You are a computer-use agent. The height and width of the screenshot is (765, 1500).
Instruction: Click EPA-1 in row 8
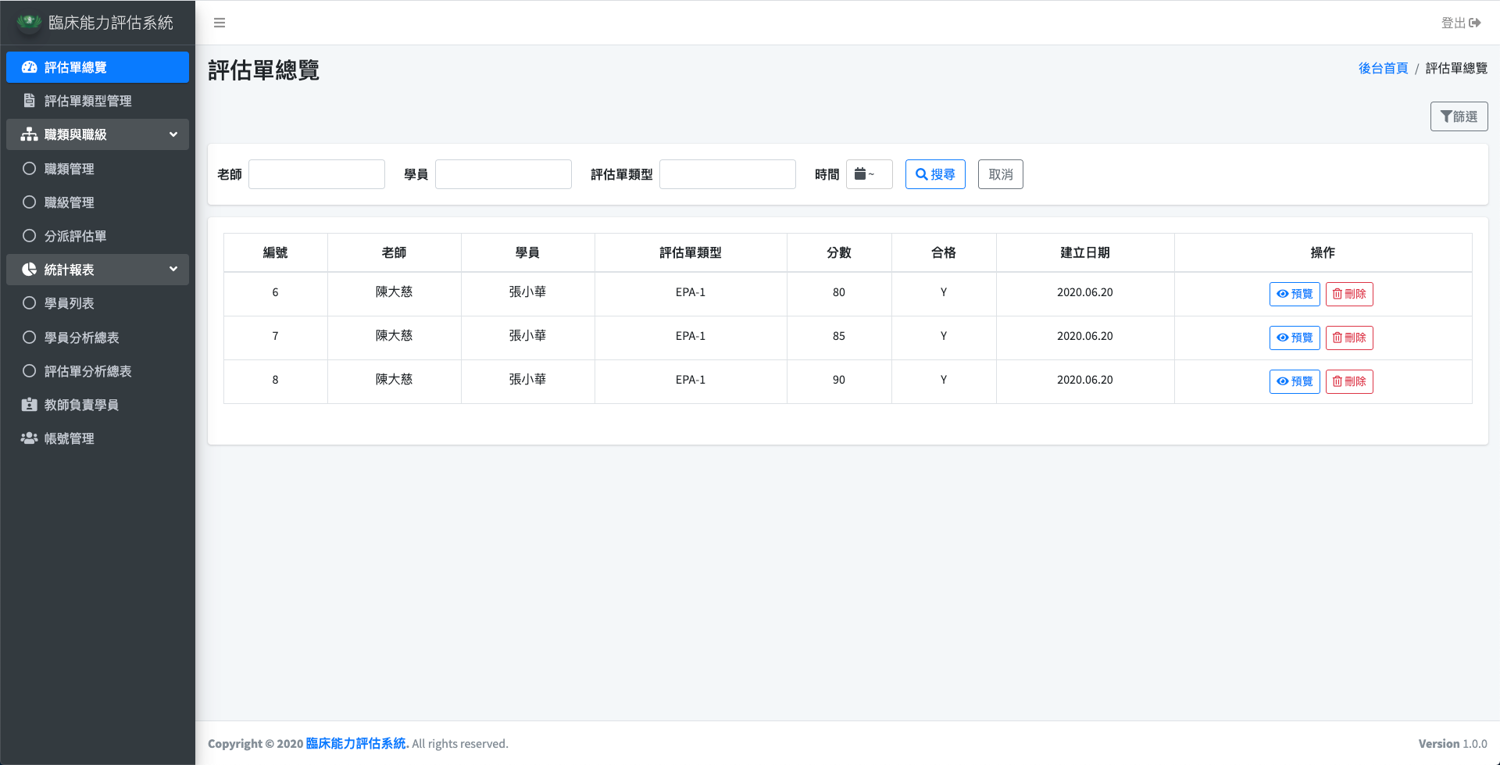691,380
